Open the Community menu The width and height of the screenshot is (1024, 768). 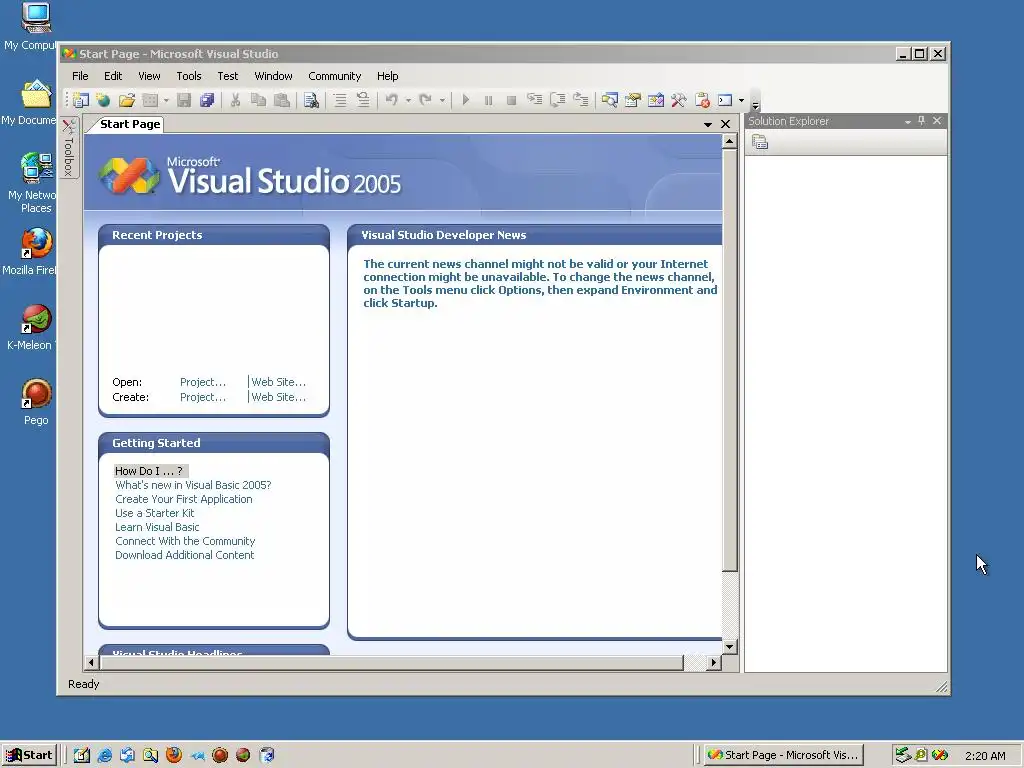point(334,76)
